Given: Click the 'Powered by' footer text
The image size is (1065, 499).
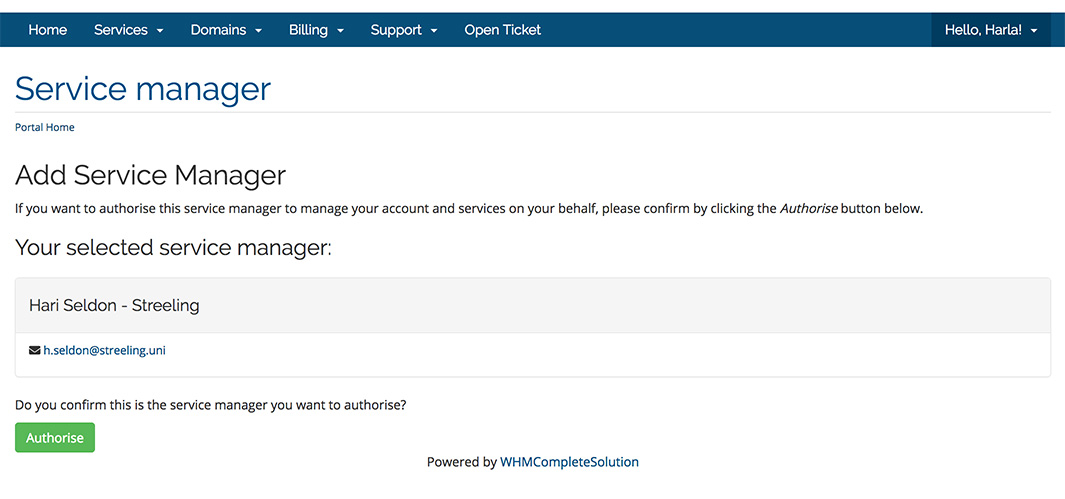Looking at the screenshot, I should click(461, 462).
